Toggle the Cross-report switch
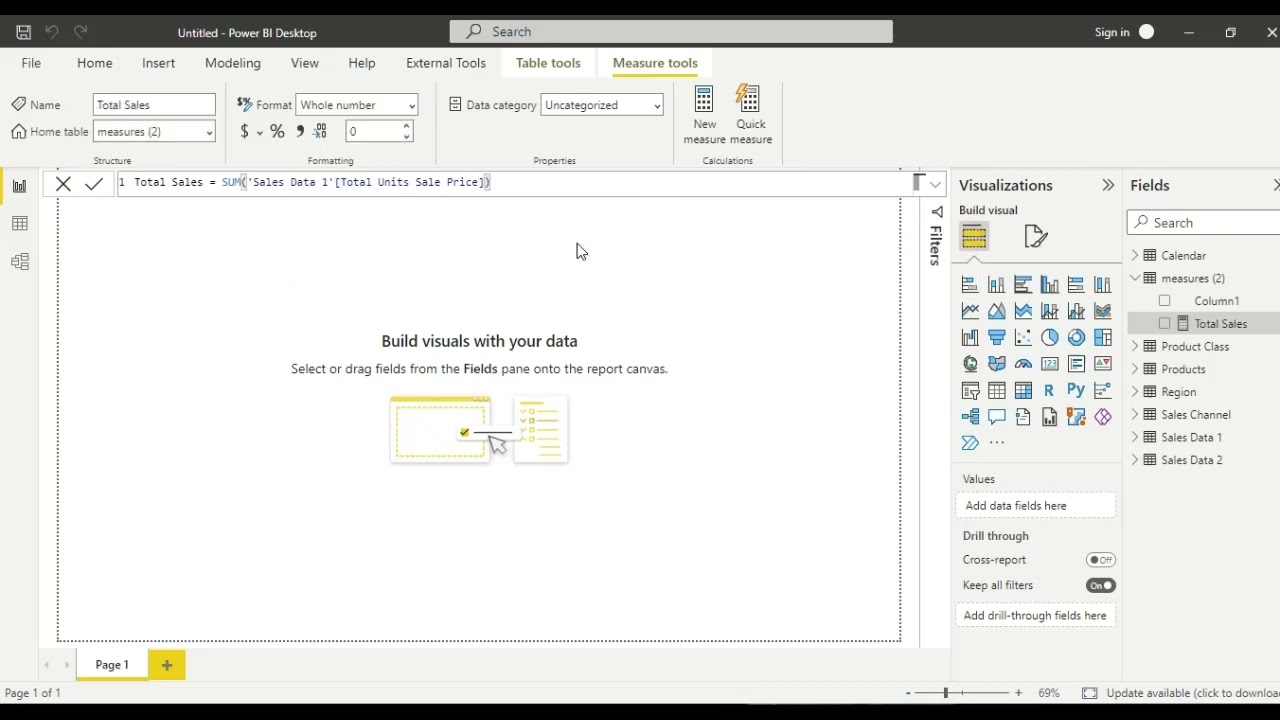The image size is (1280, 720). pyautogui.click(x=1101, y=560)
